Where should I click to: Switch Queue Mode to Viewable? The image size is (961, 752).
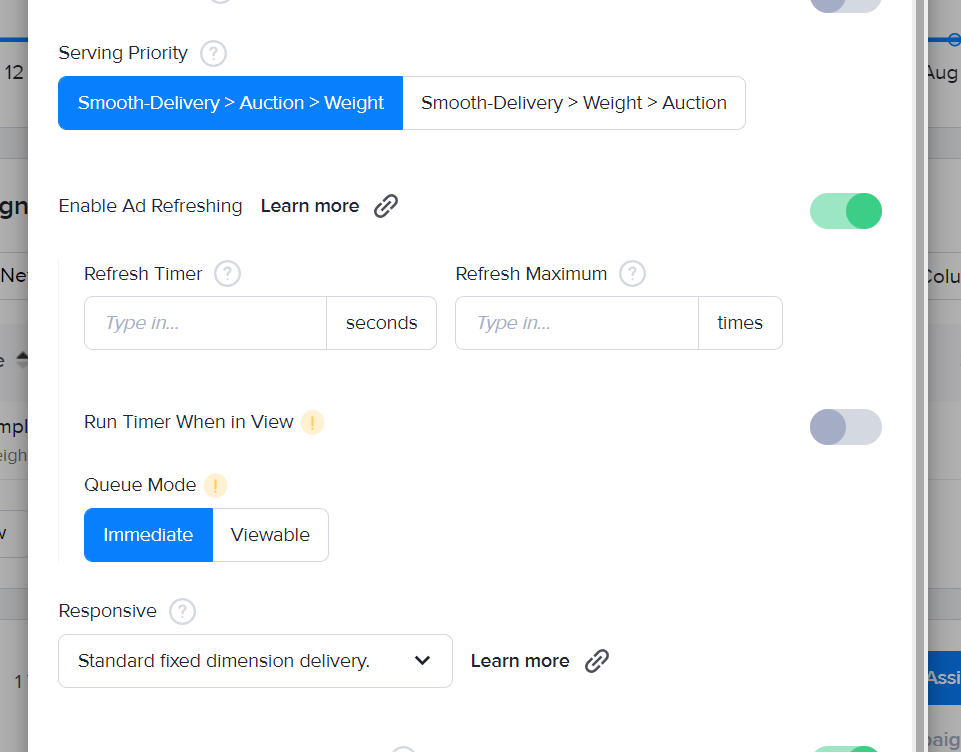270,534
